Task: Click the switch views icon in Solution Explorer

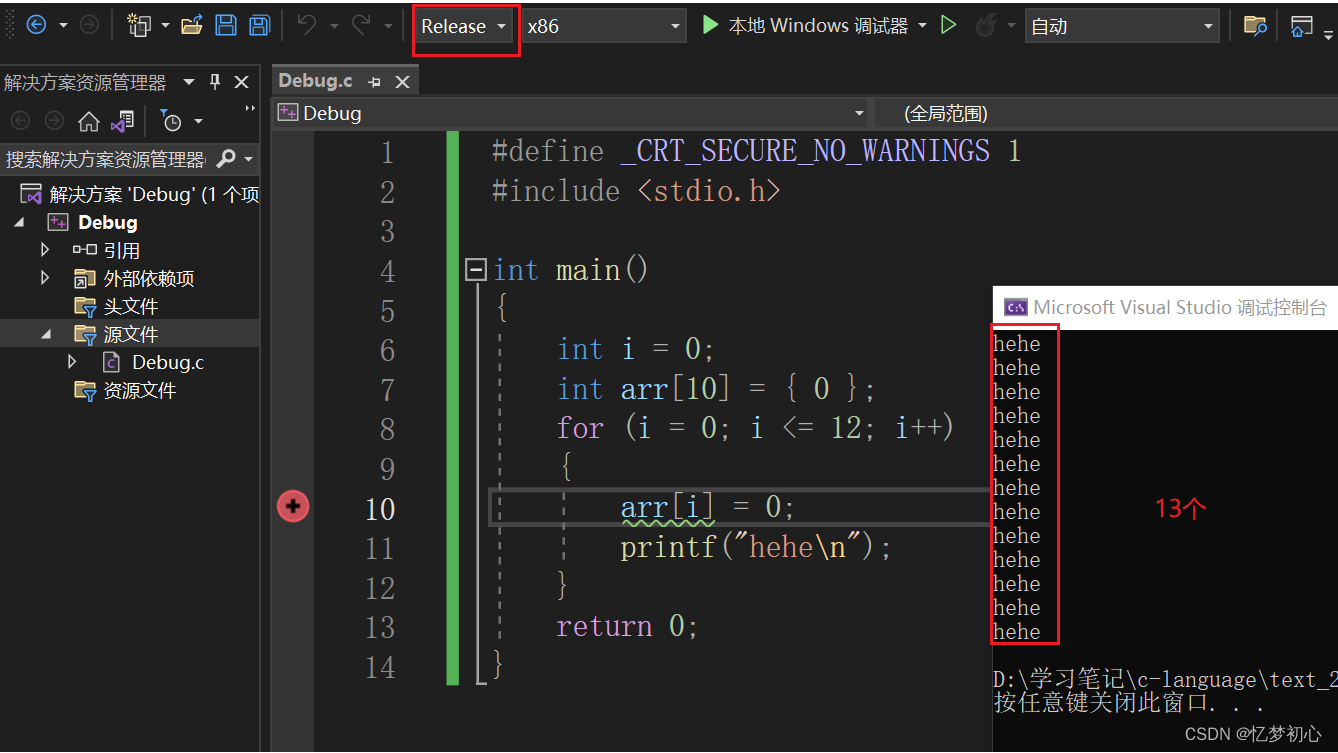Action: [x=122, y=122]
